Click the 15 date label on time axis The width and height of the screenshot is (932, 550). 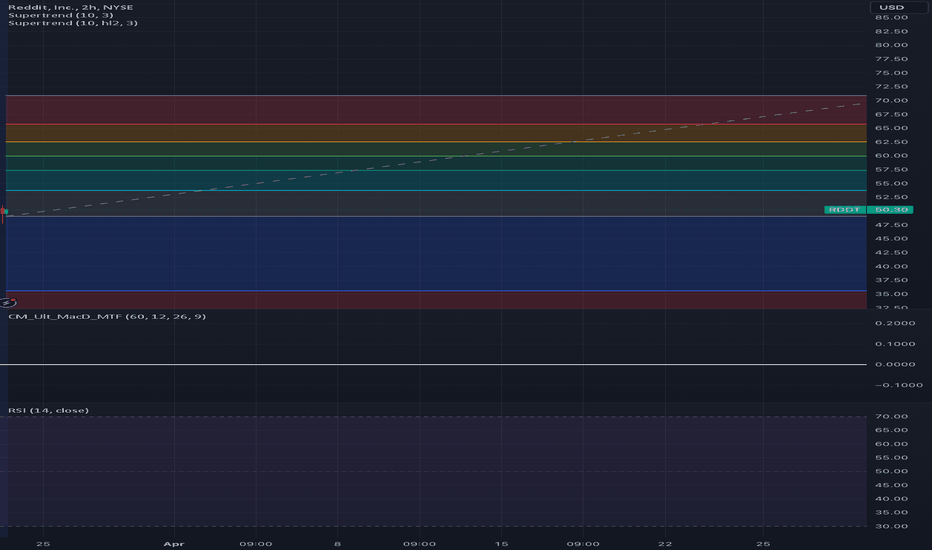pyautogui.click(x=502, y=543)
